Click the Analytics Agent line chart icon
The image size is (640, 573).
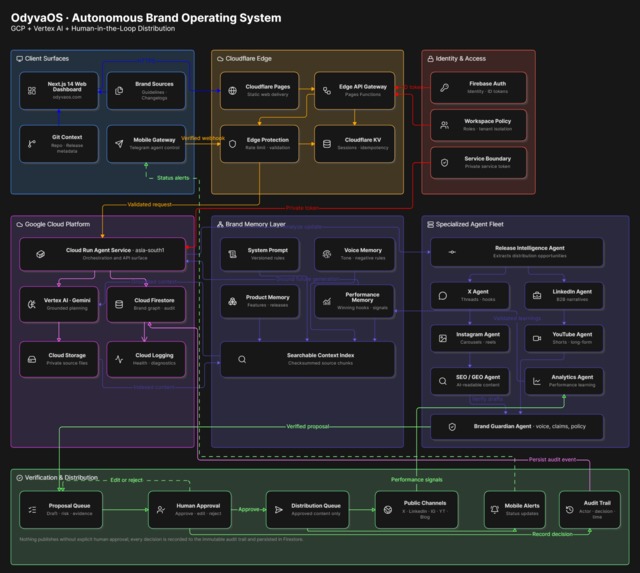(x=537, y=381)
